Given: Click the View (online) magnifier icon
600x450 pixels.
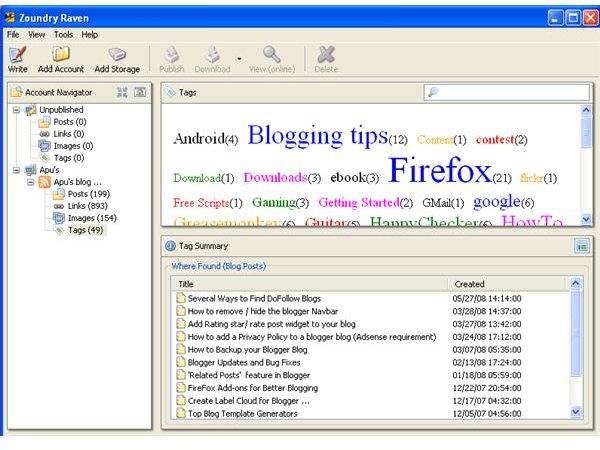Looking at the screenshot, I should [272, 55].
